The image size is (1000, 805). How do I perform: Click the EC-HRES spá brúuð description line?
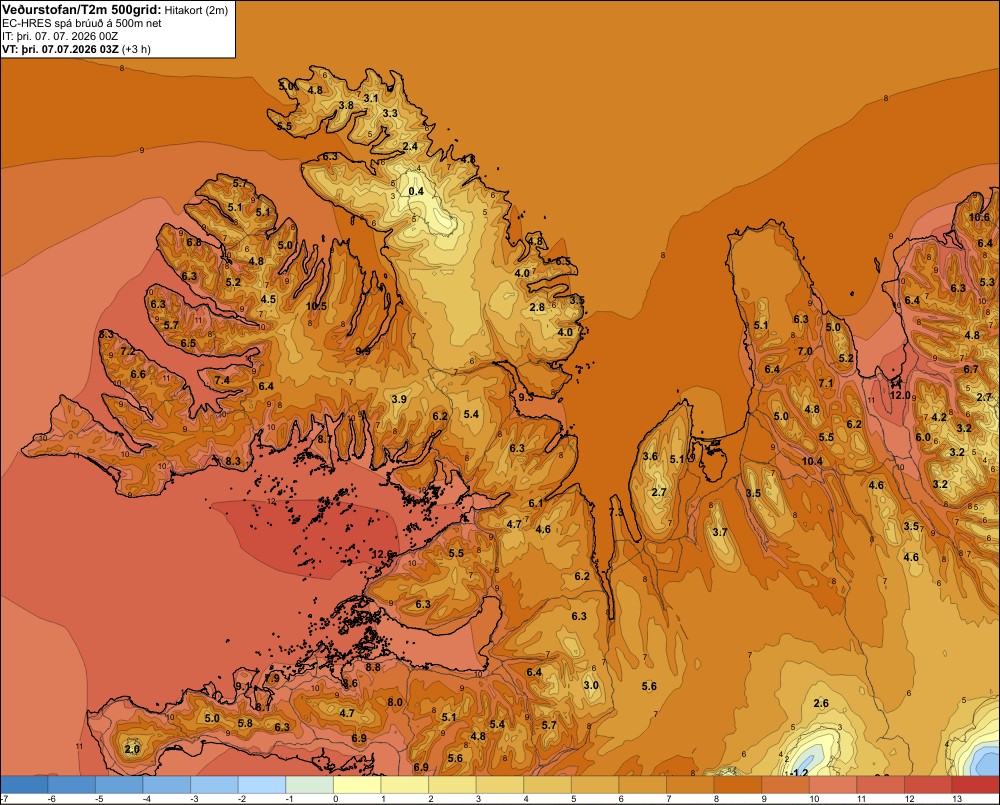(82, 23)
